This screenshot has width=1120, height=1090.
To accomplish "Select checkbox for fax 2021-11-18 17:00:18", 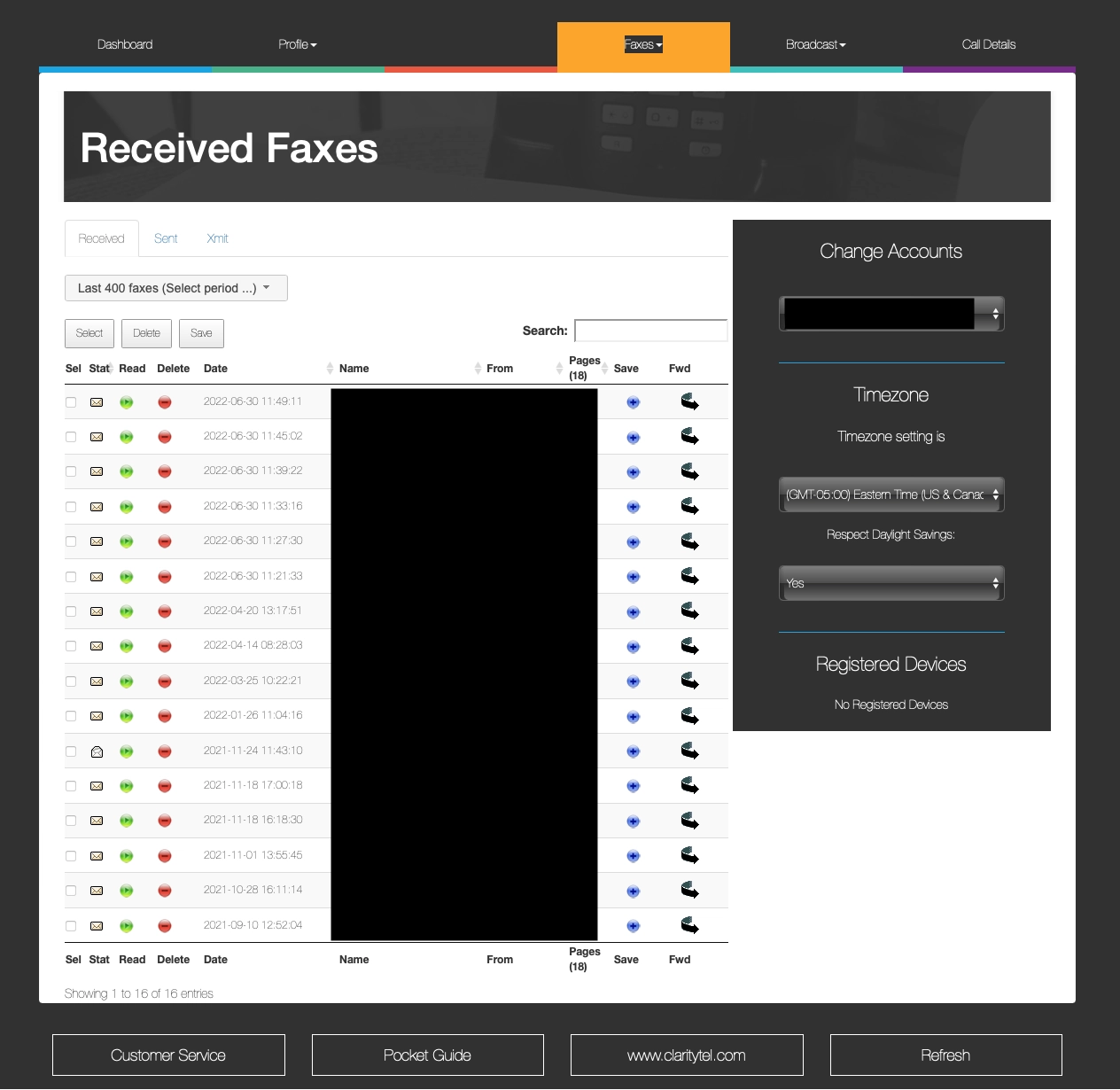I will (x=71, y=786).
